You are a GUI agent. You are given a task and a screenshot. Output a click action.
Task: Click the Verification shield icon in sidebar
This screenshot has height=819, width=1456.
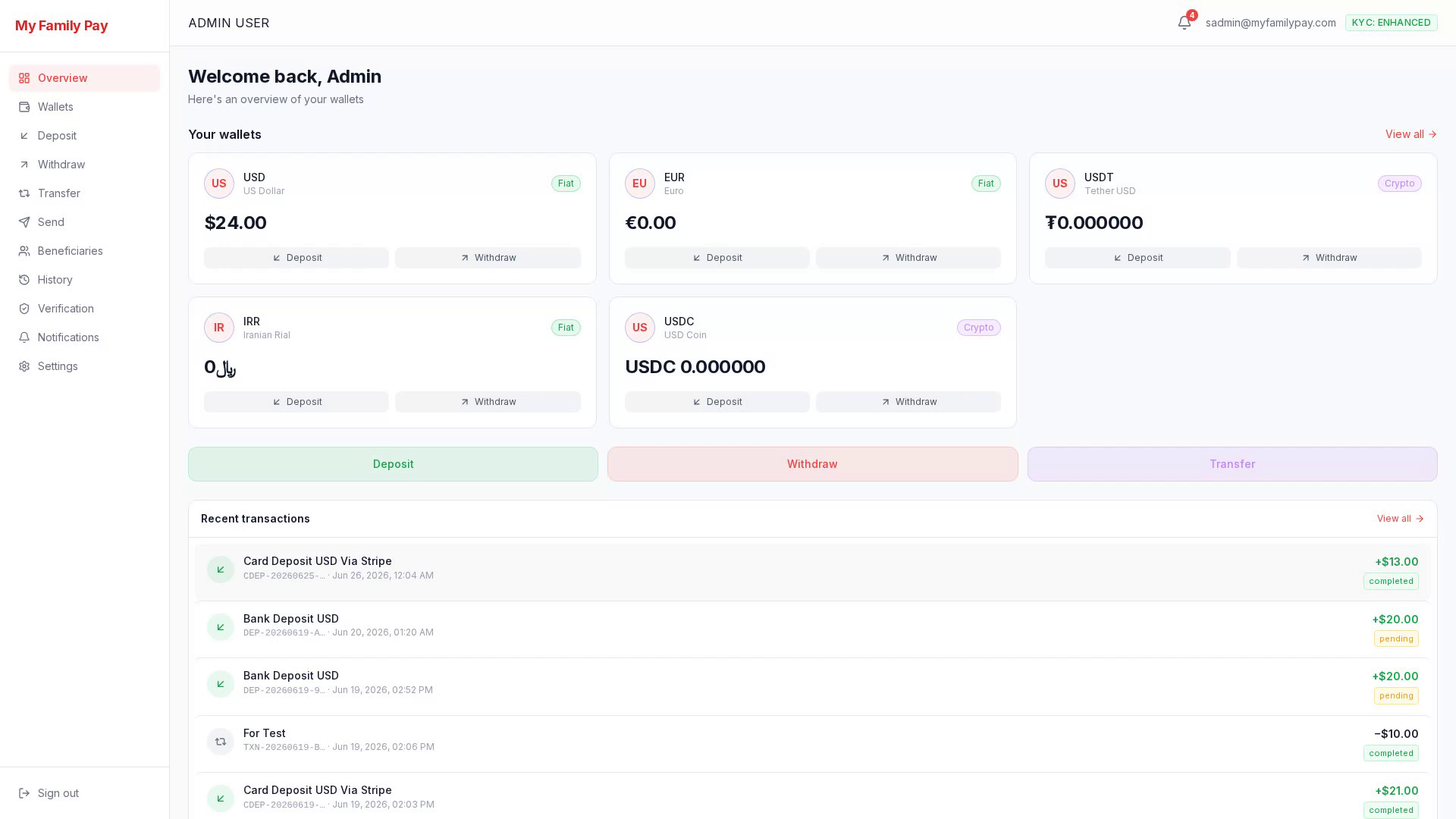click(24, 309)
